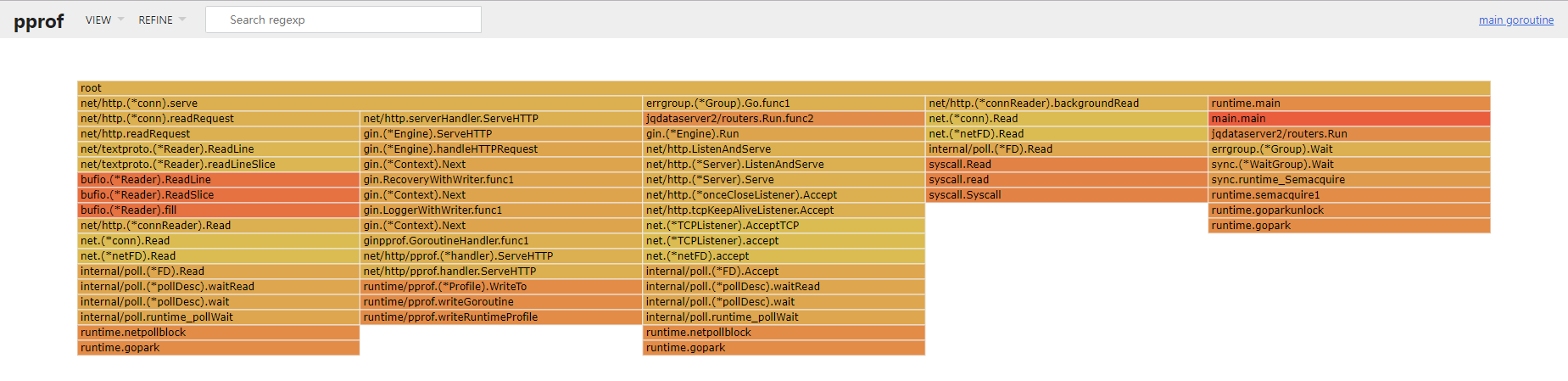Image resolution: width=1568 pixels, height=381 pixels.
Task: Select net/http.(*Server).ListenAndServe frame
Action: pyautogui.click(x=784, y=165)
